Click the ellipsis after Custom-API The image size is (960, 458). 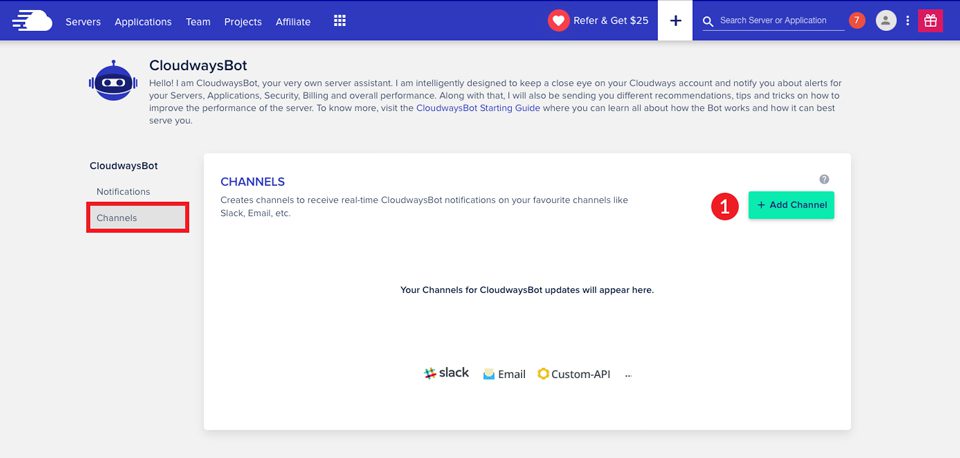tap(628, 376)
